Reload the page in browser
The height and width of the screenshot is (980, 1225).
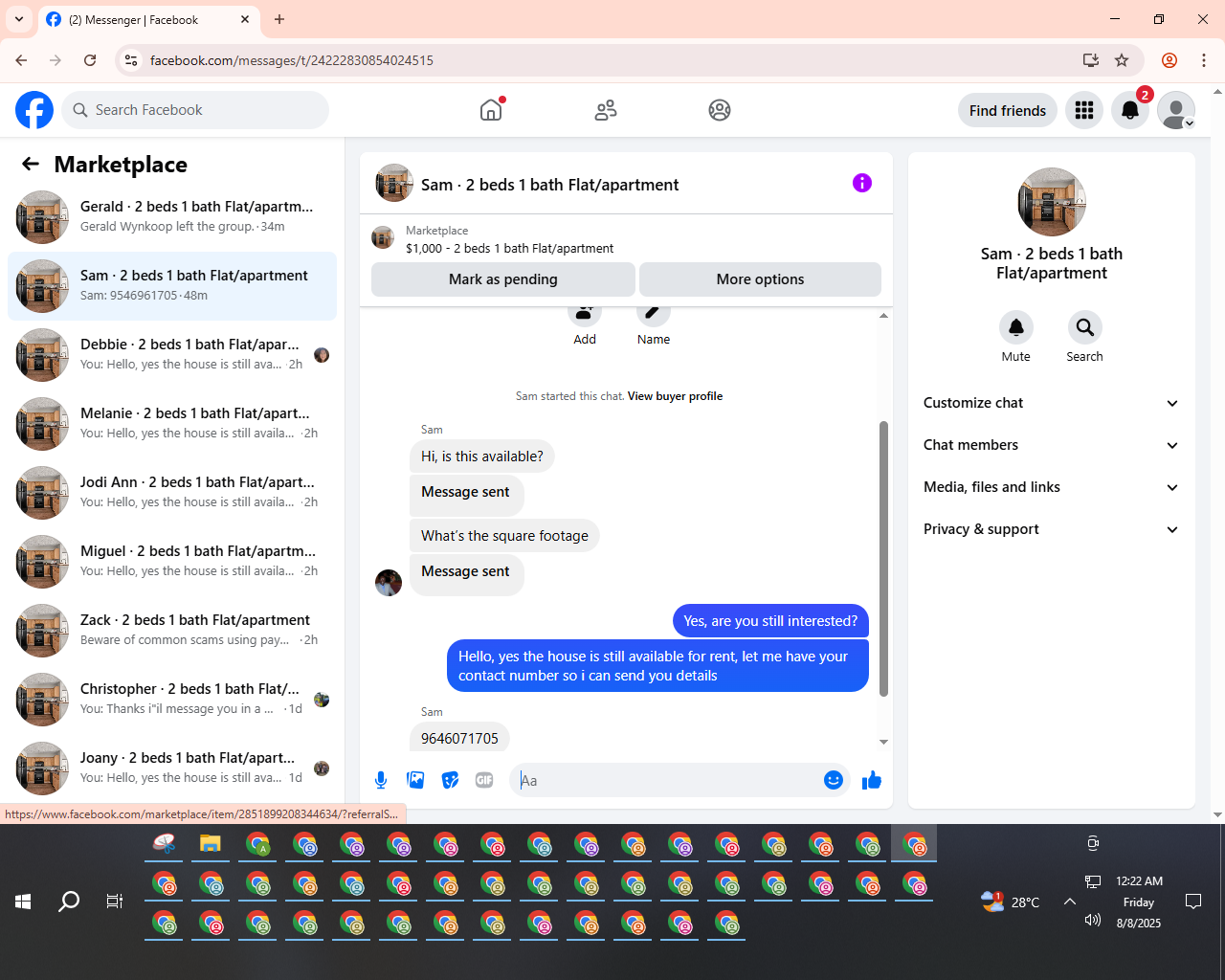click(90, 60)
